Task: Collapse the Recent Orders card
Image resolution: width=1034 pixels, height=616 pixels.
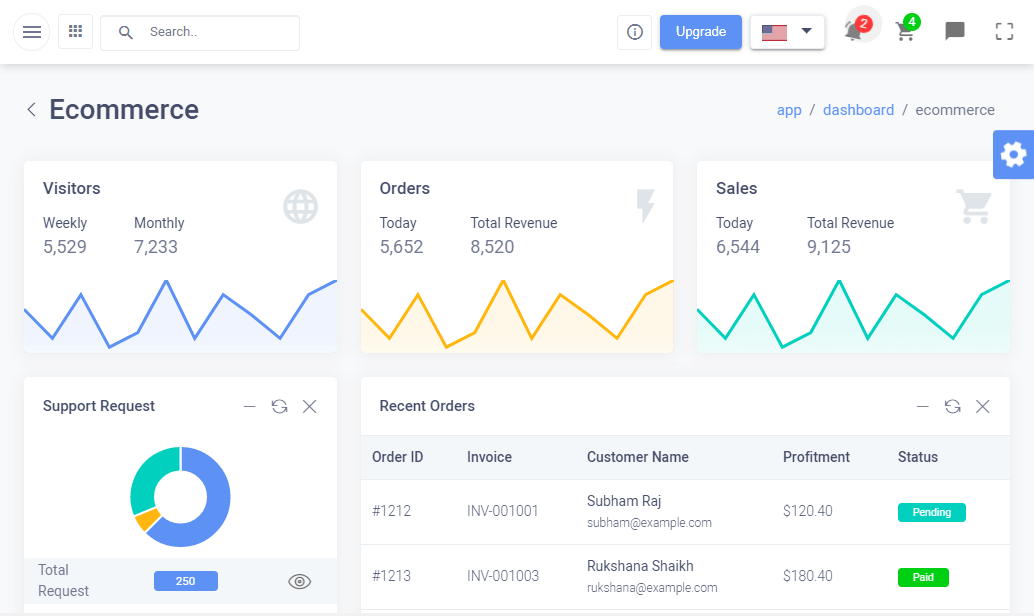Action: pos(923,407)
